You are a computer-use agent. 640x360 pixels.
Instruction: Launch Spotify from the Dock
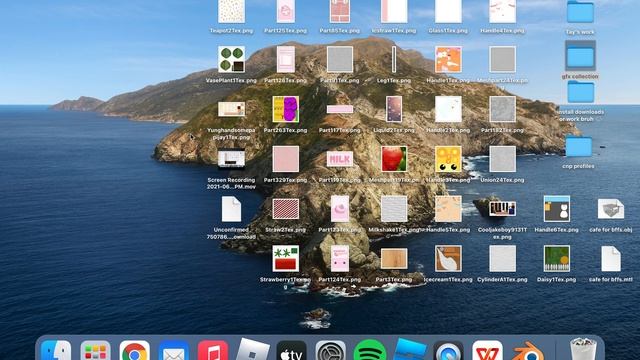click(370, 350)
